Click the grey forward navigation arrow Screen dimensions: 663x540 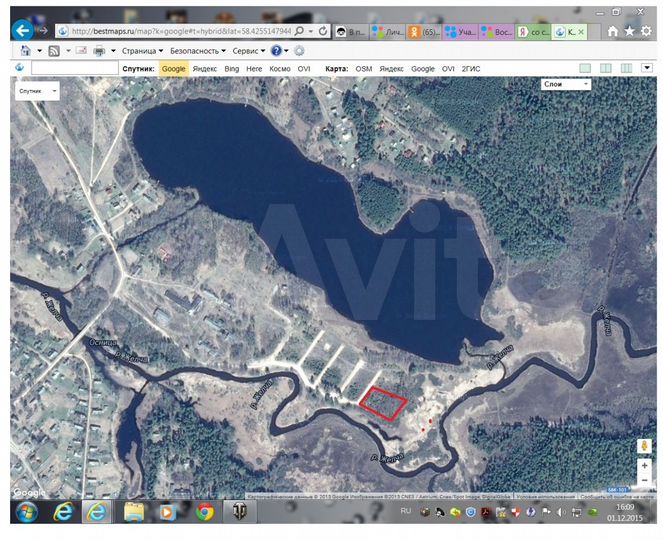tap(43, 30)
